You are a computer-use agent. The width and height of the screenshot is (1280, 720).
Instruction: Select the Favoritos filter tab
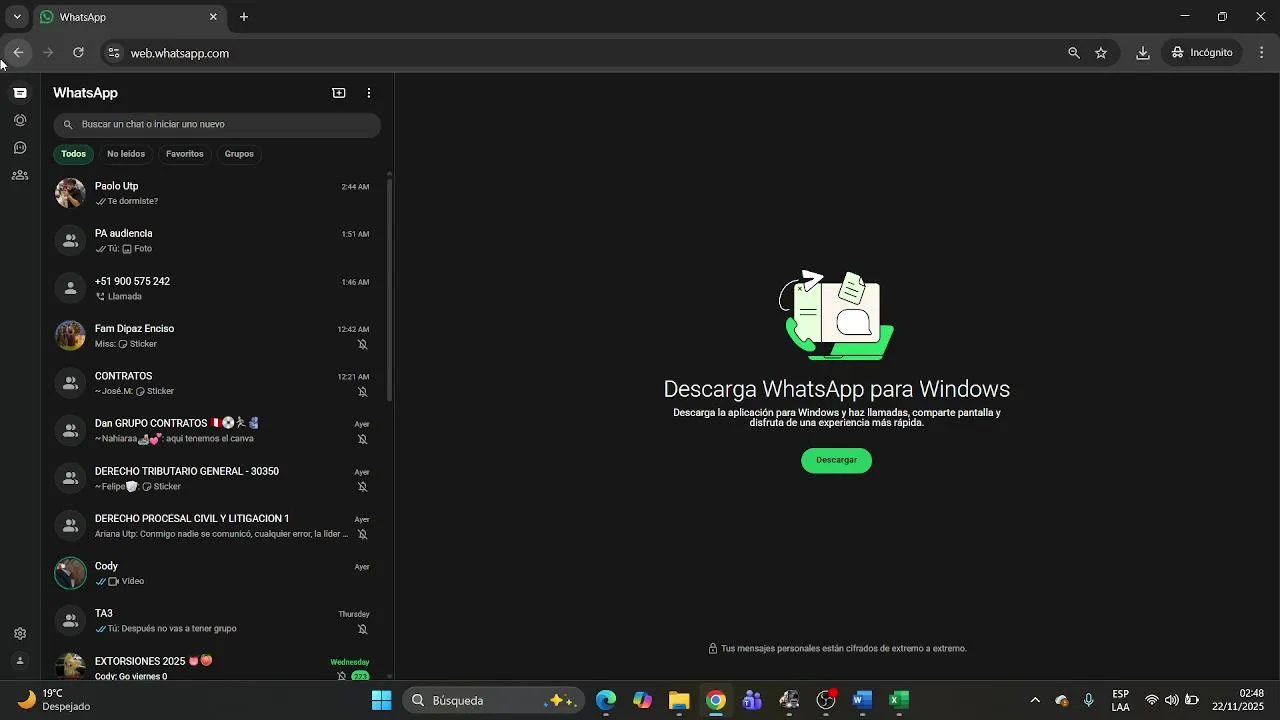click(x=185, y=154)
